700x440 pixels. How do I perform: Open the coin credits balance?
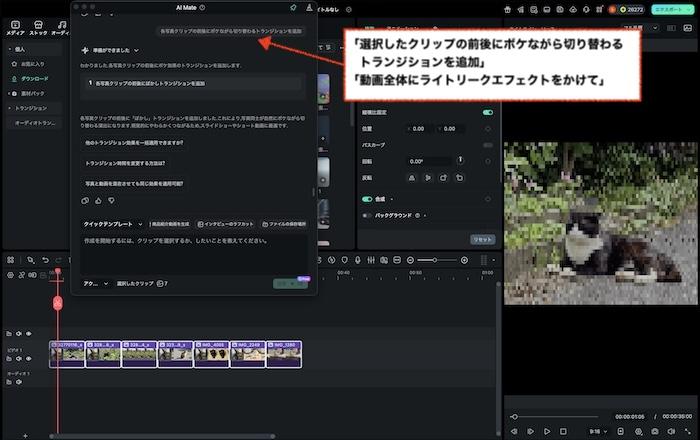click(632, 9)
